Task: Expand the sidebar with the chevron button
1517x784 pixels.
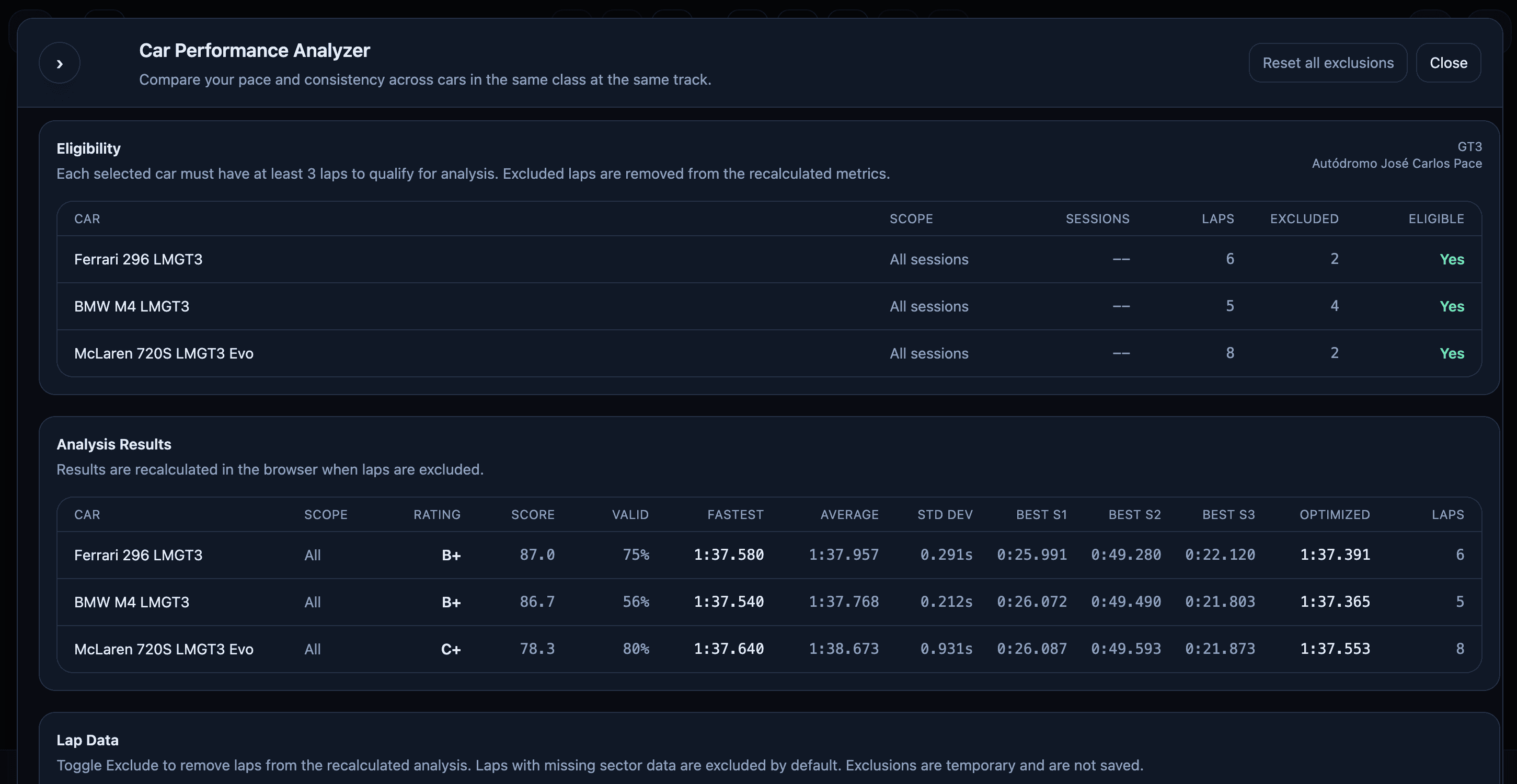Action: tap(60, 63)
